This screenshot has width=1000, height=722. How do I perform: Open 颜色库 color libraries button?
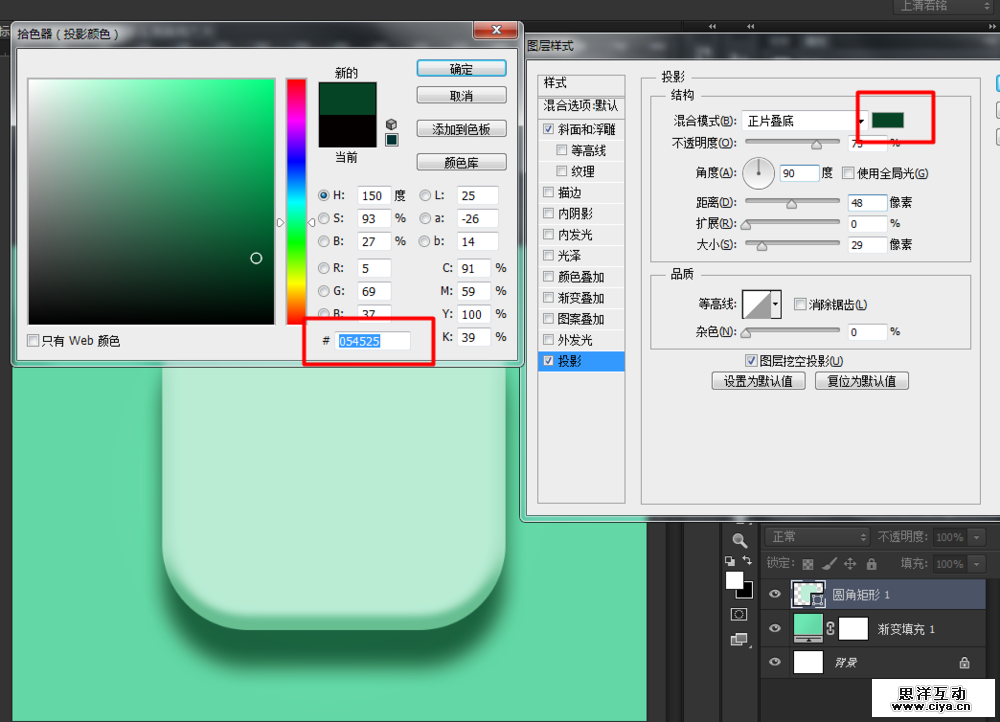click(x=461, y=162)
